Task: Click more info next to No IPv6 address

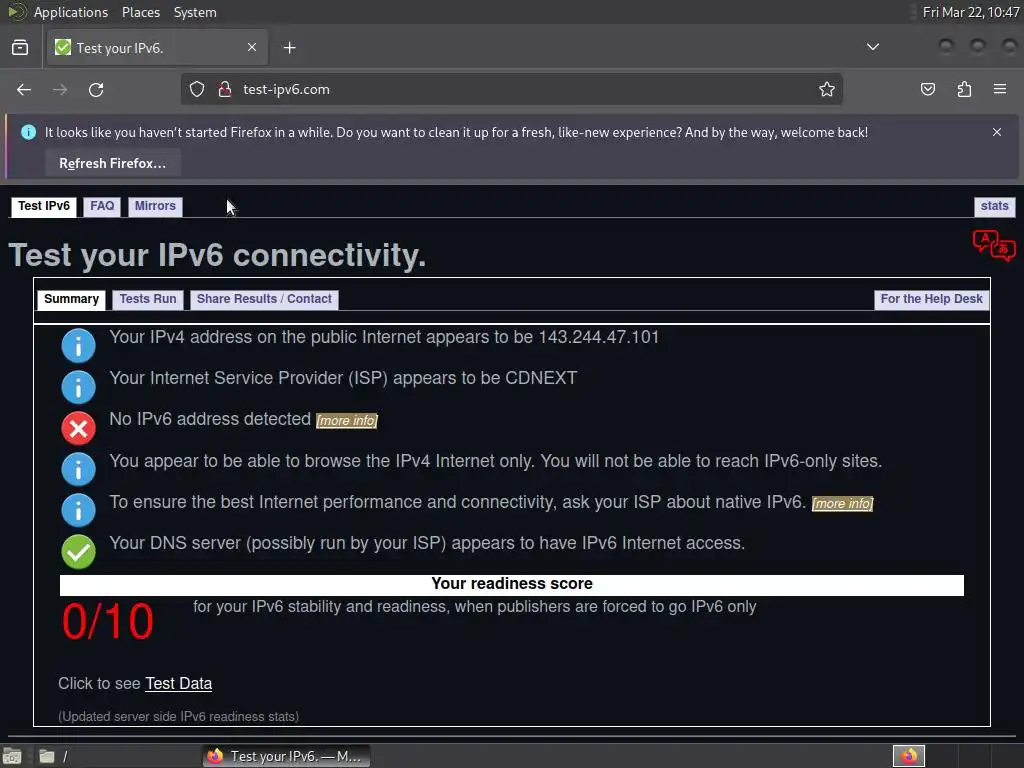Action: tap(347, 421)
